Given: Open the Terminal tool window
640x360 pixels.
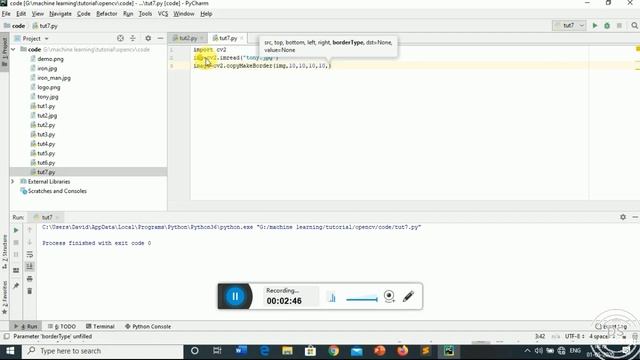Looking at the screenshot, I should [x=100, y=326].
